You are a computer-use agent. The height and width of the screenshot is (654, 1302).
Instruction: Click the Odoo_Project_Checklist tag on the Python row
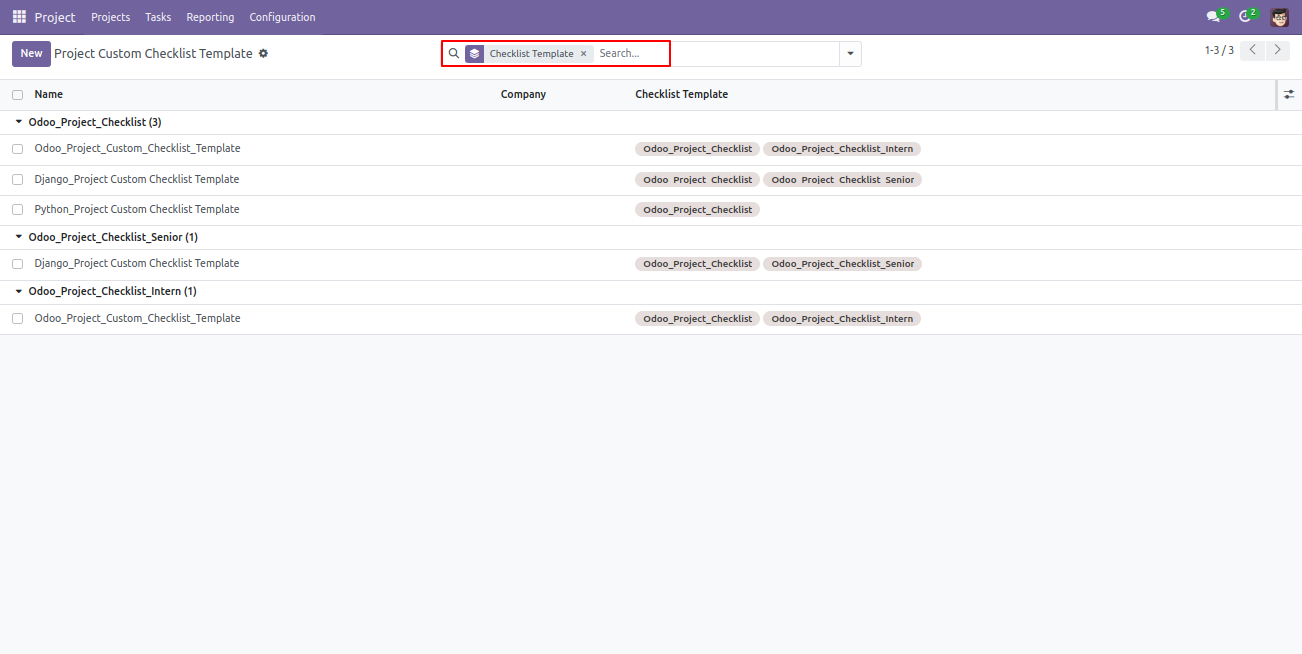(x=697, y=210)
